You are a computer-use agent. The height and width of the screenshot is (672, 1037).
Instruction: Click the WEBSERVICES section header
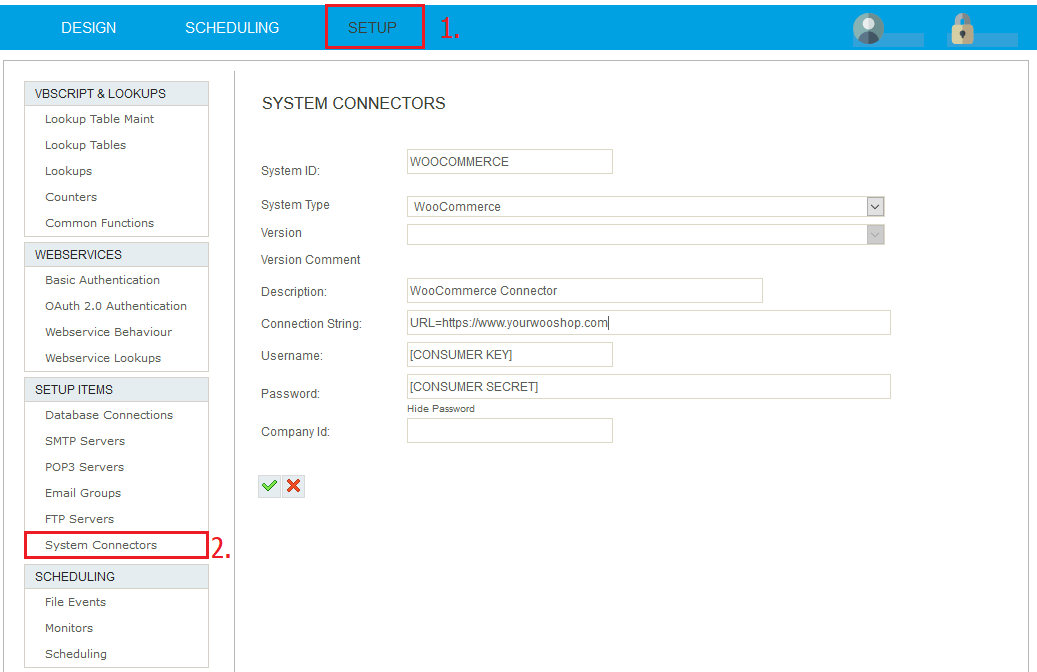[116, 255]
